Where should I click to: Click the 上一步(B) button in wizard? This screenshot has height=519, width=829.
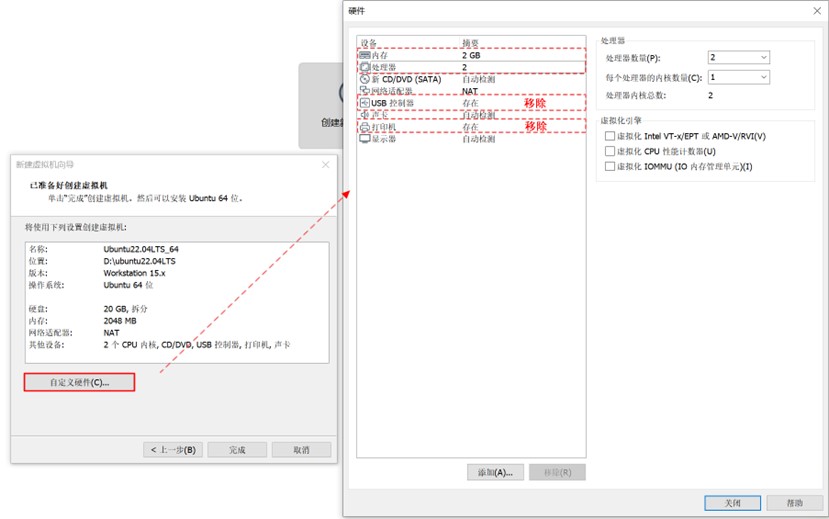click(x=173, y=450)
